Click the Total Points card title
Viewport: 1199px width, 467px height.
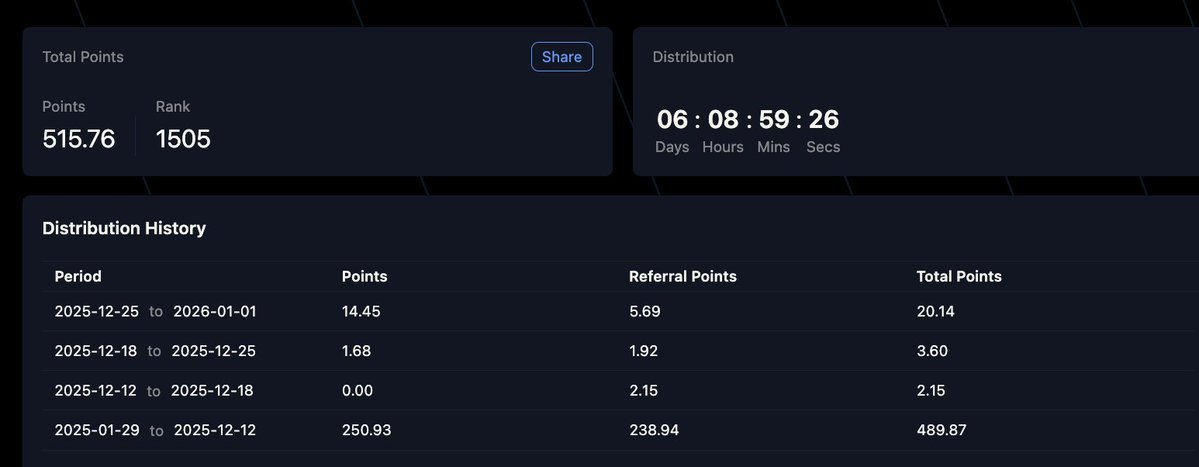[x=83, y=57]
